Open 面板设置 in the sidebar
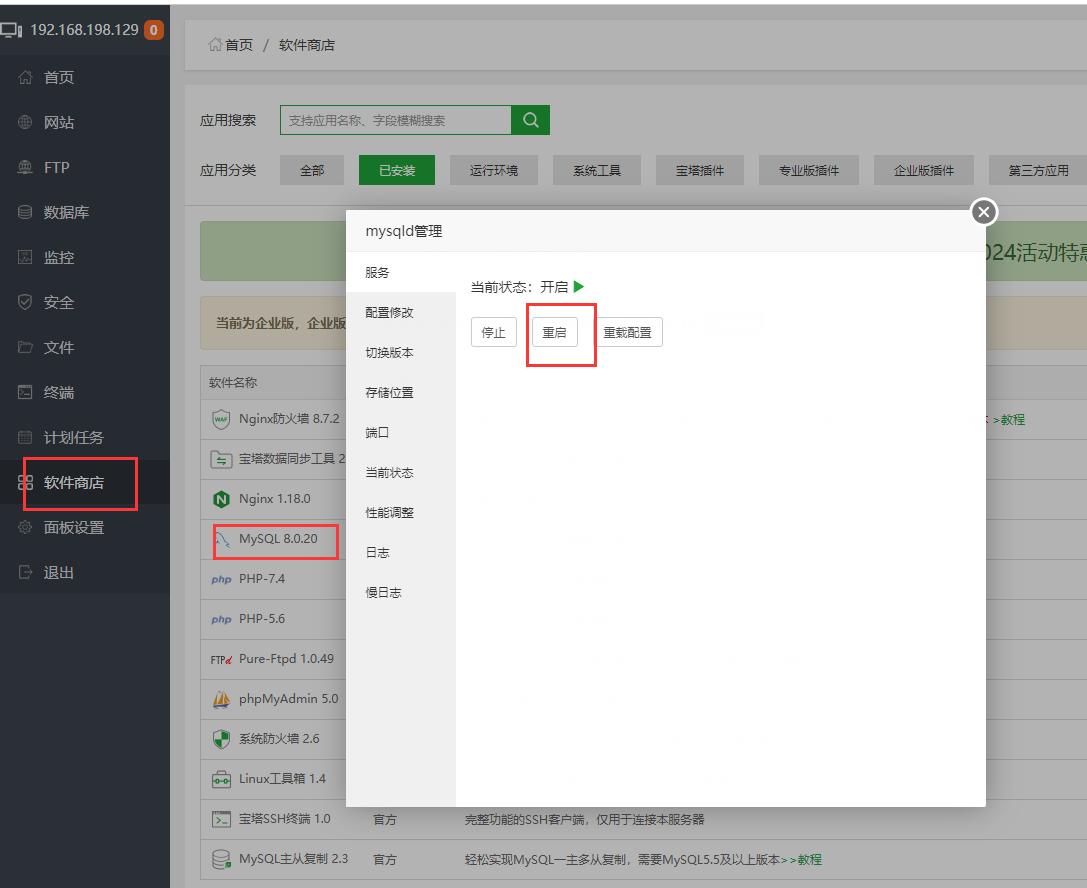This screenshot has height=888, width=1087. tap(73, 528)
